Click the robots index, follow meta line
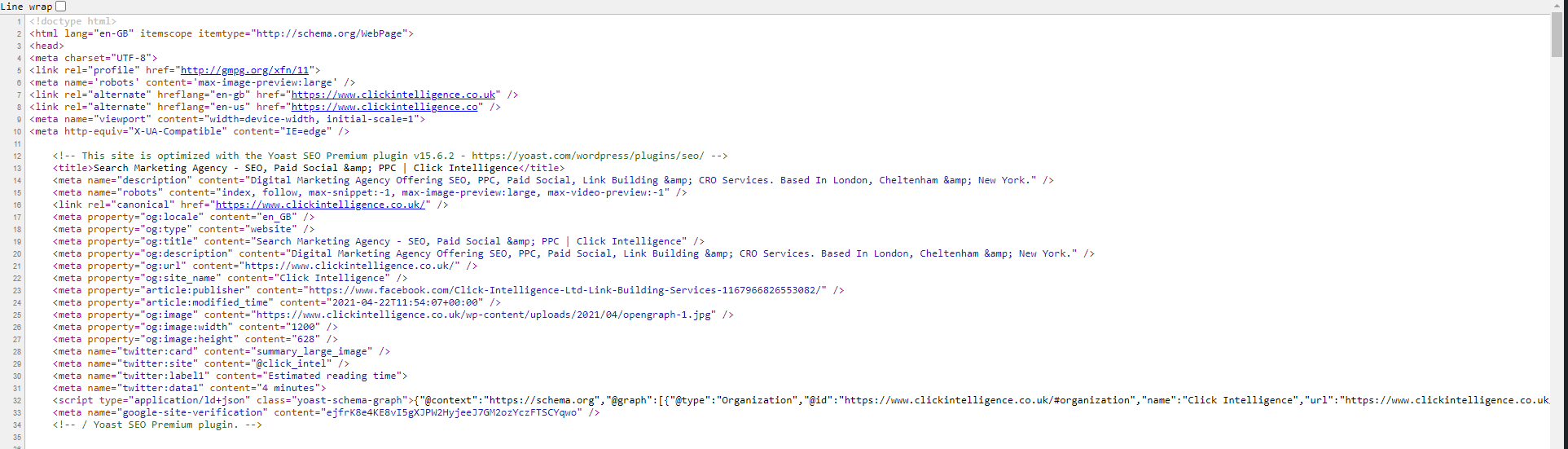Viewport: 1568px width, 449px height. [x=370, y=192]
